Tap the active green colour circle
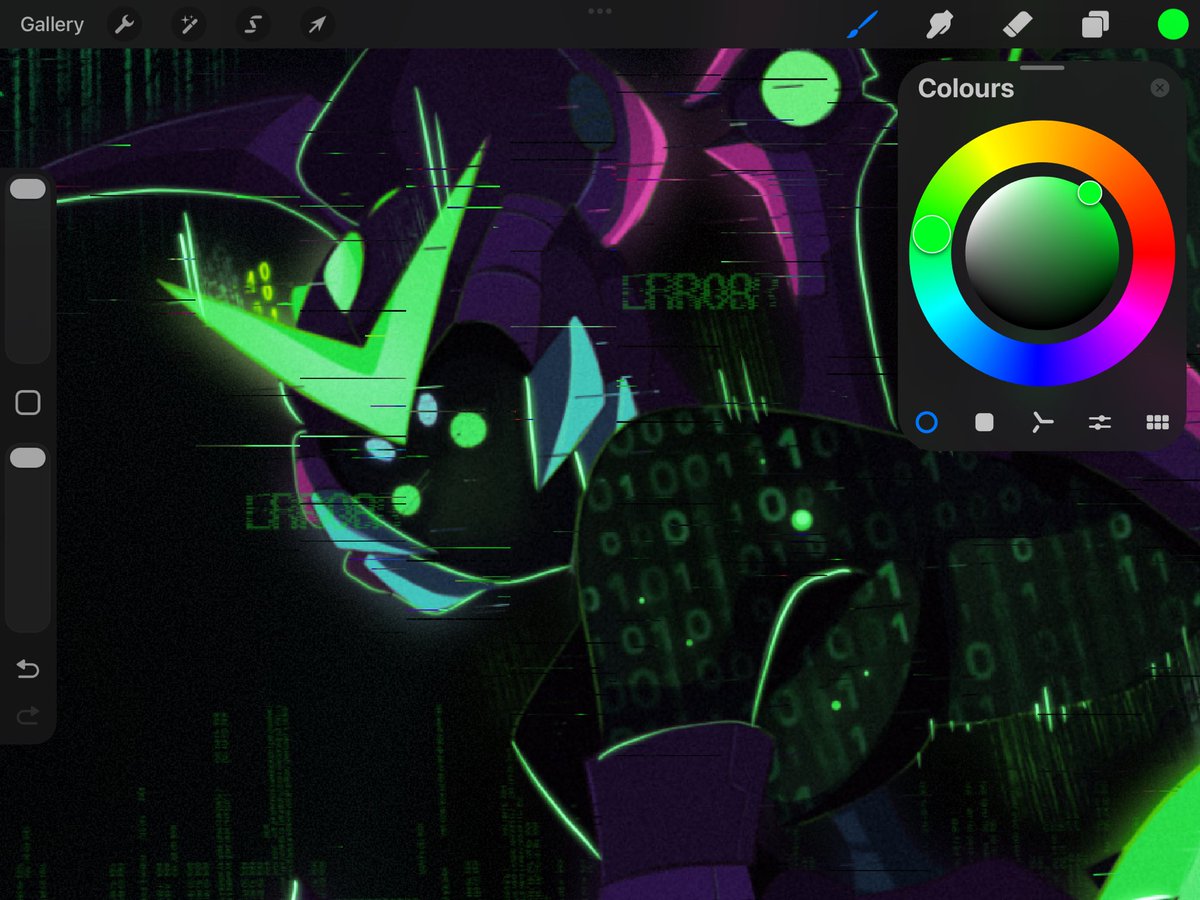The height and width of the screenshot is (900, 1200). click(x=1172, y=24)
